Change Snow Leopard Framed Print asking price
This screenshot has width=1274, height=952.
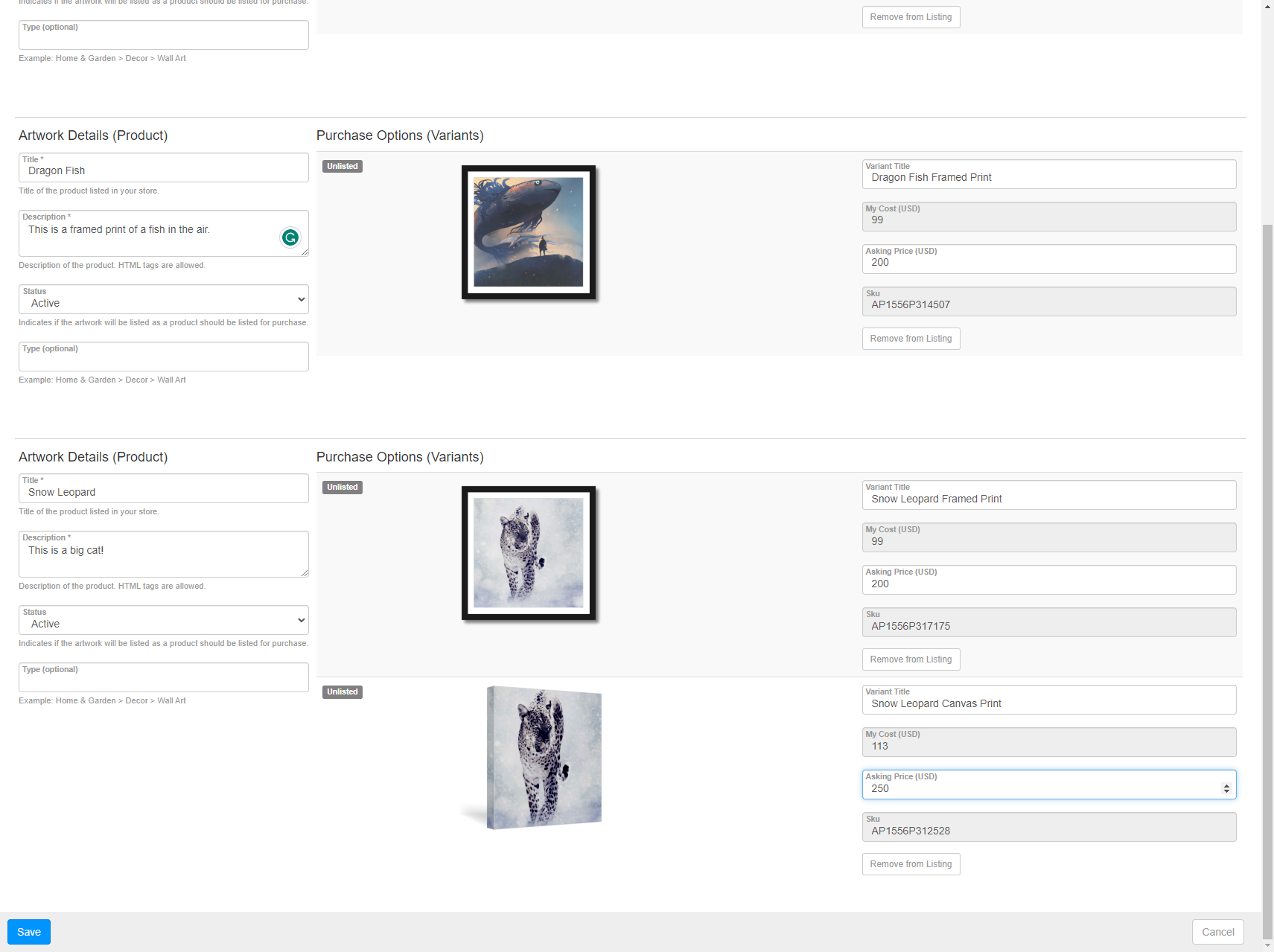[x=1049, y=580]
